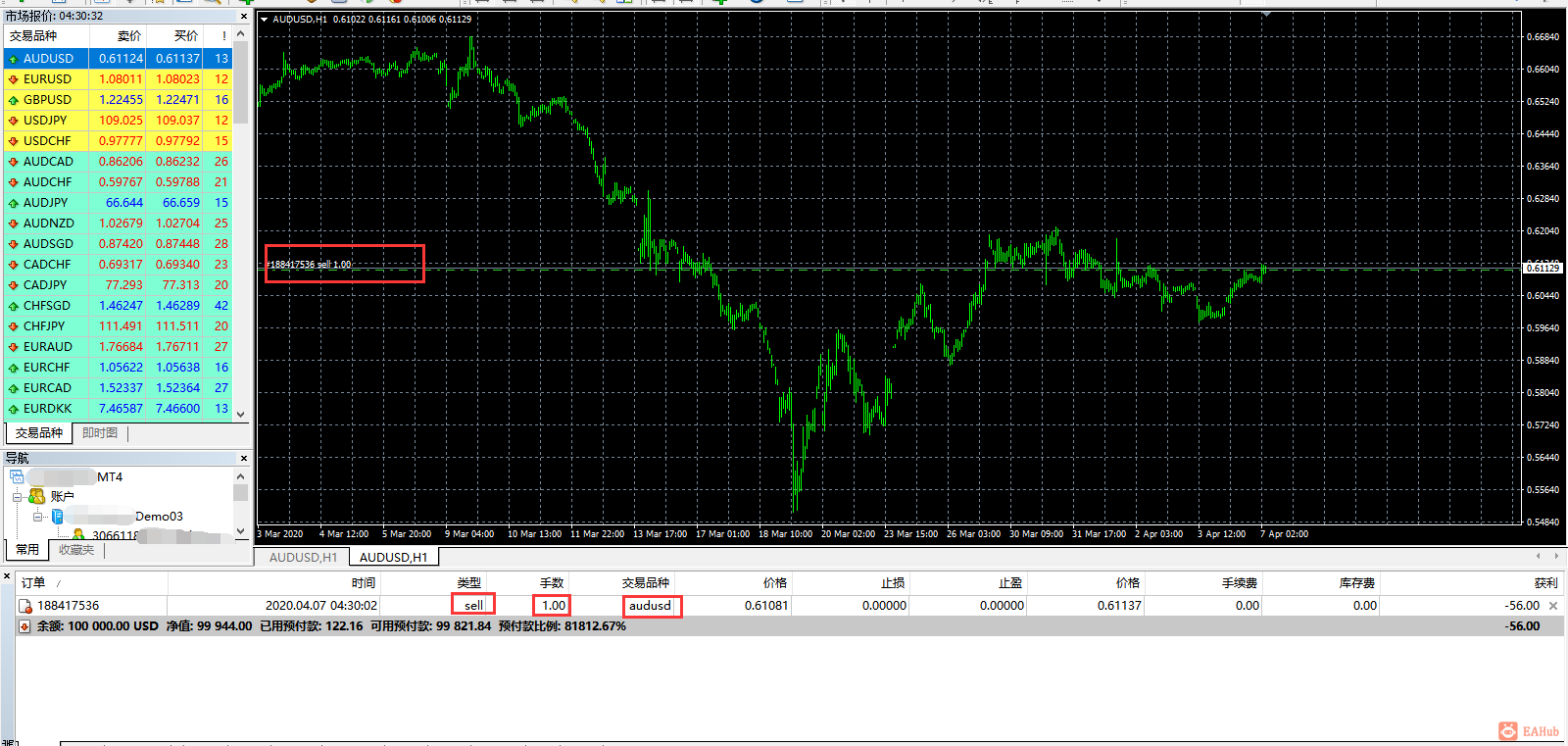Click the MT4 root icon in Navigator
1568x746 pixels.
tap(17, 477)
